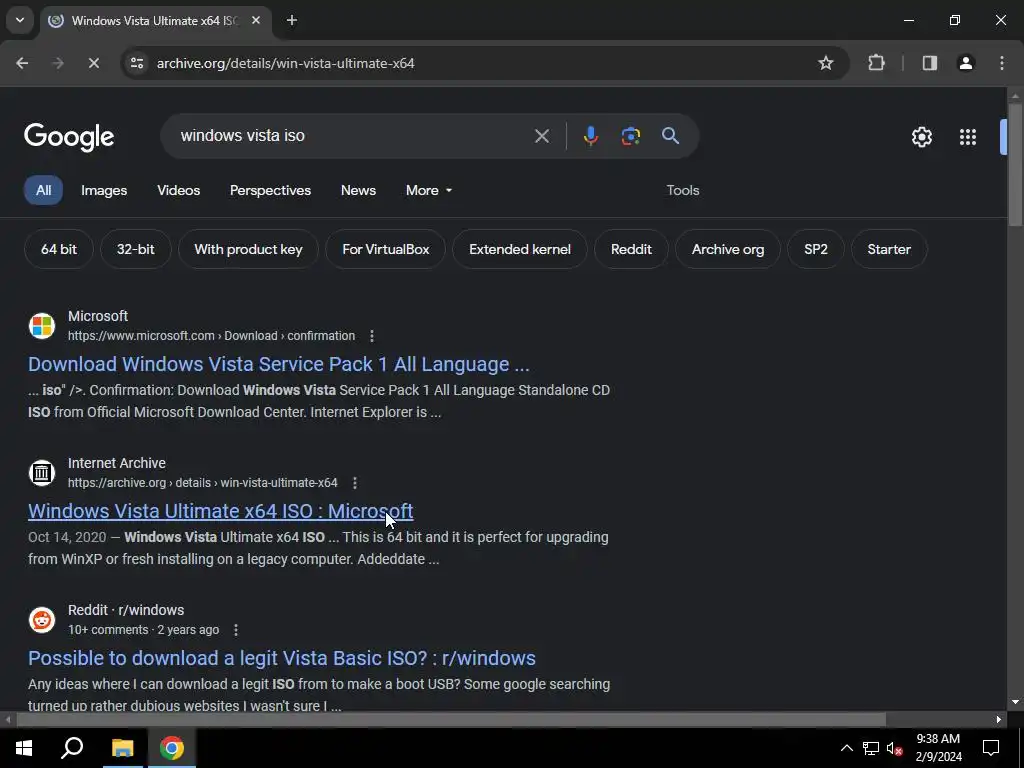Click the vertical page scrollbar thumb
The width and height of the screenshot is (1024, 768).
(x=1015, y=165)
